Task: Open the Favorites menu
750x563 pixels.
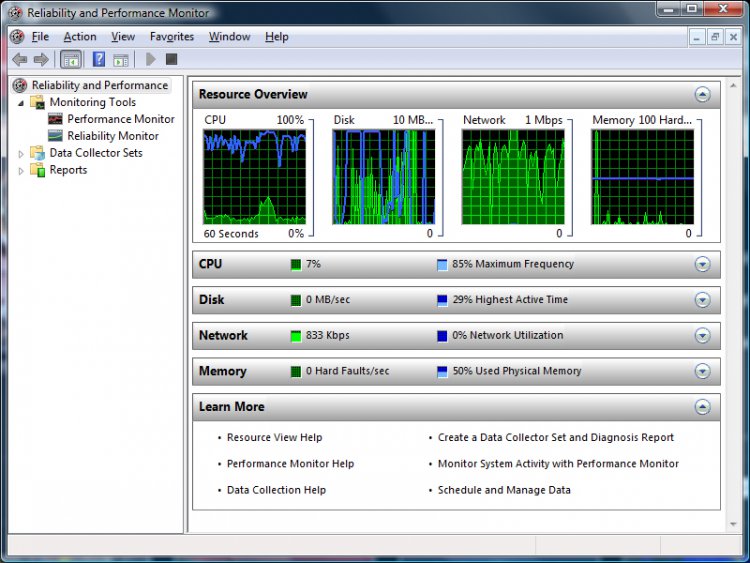Action: (172, 37)
